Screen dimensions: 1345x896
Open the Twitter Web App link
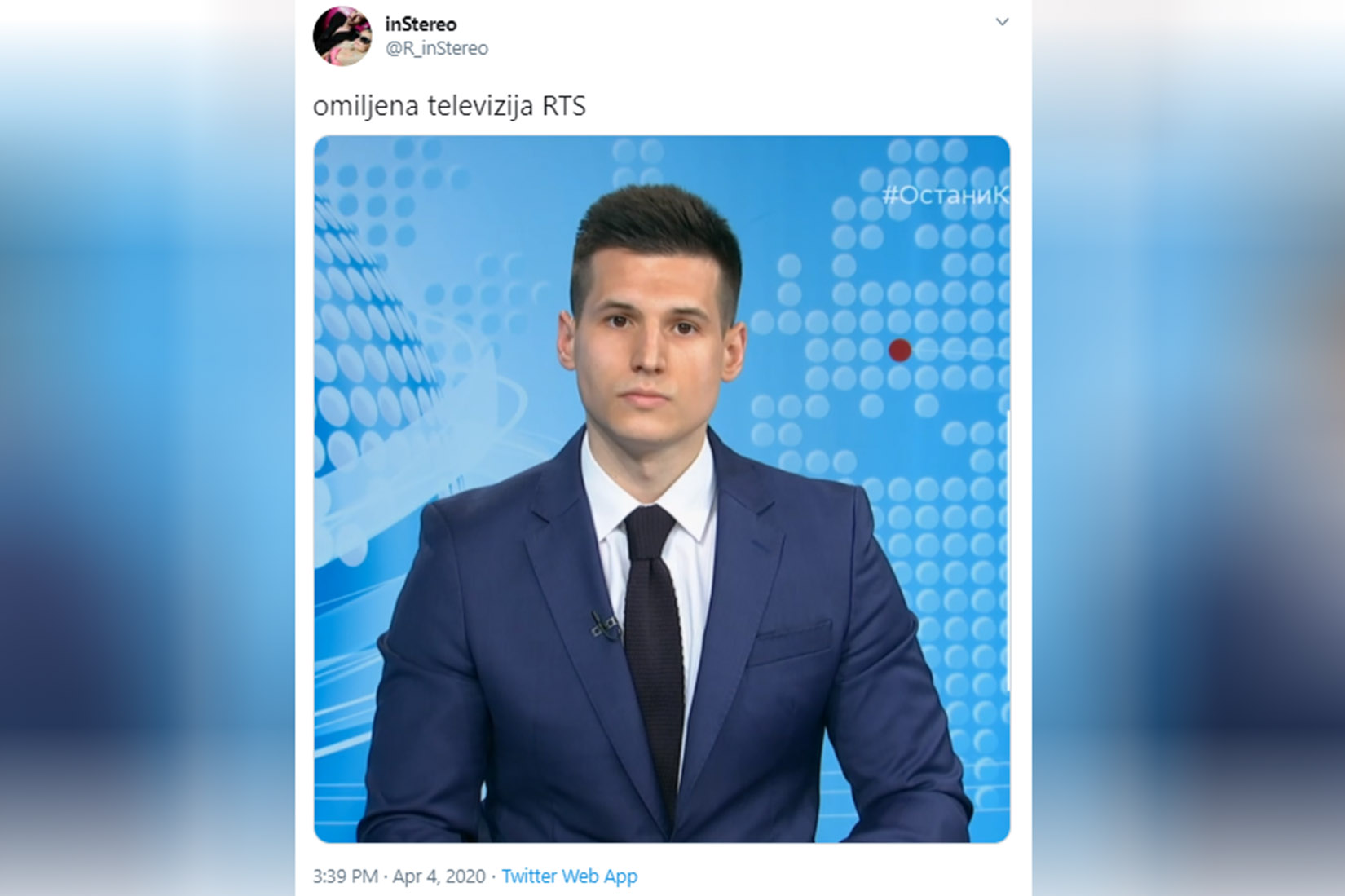[x=569, y=876]
